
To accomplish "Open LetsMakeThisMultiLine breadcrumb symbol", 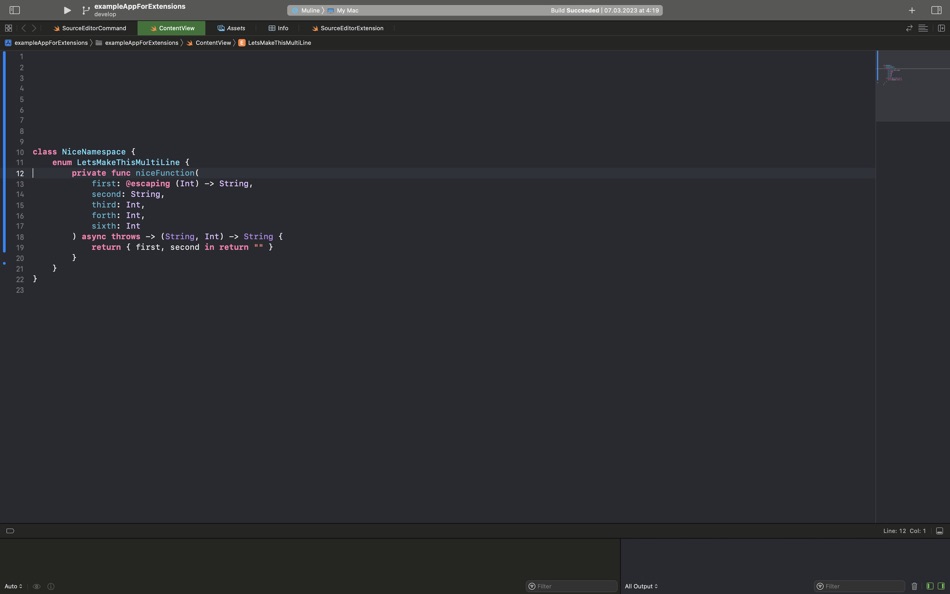I will click(x=274, y=43).
